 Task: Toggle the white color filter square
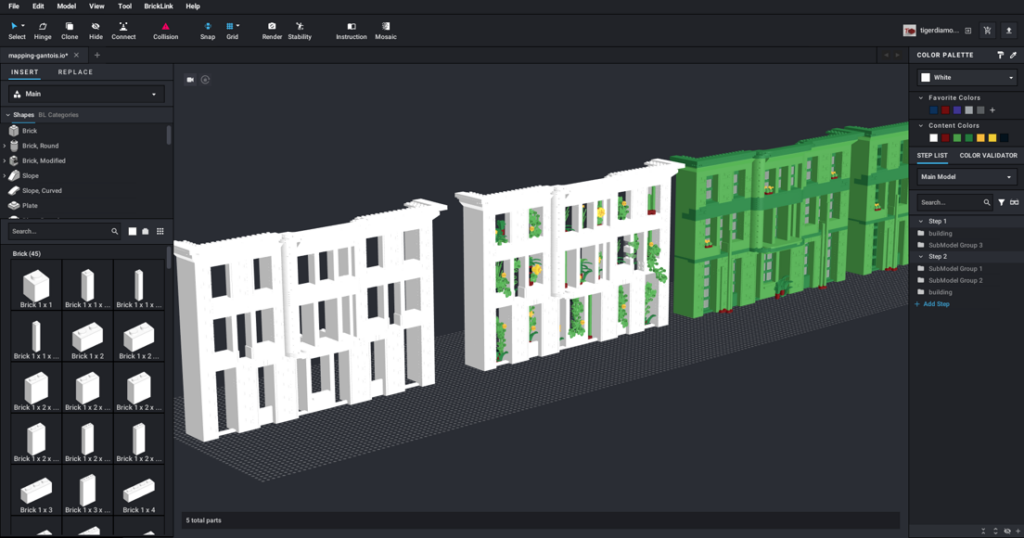point(133,231)
